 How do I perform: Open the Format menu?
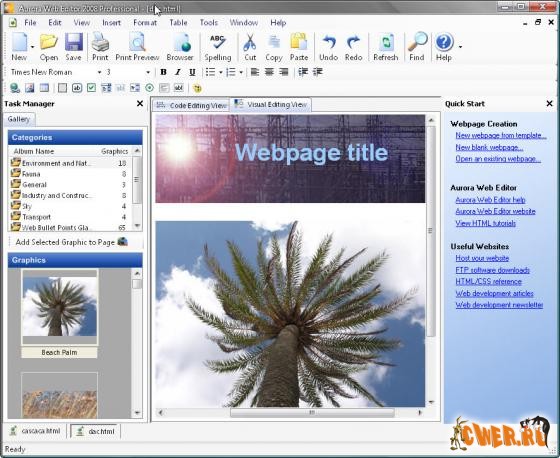[145, 23]
